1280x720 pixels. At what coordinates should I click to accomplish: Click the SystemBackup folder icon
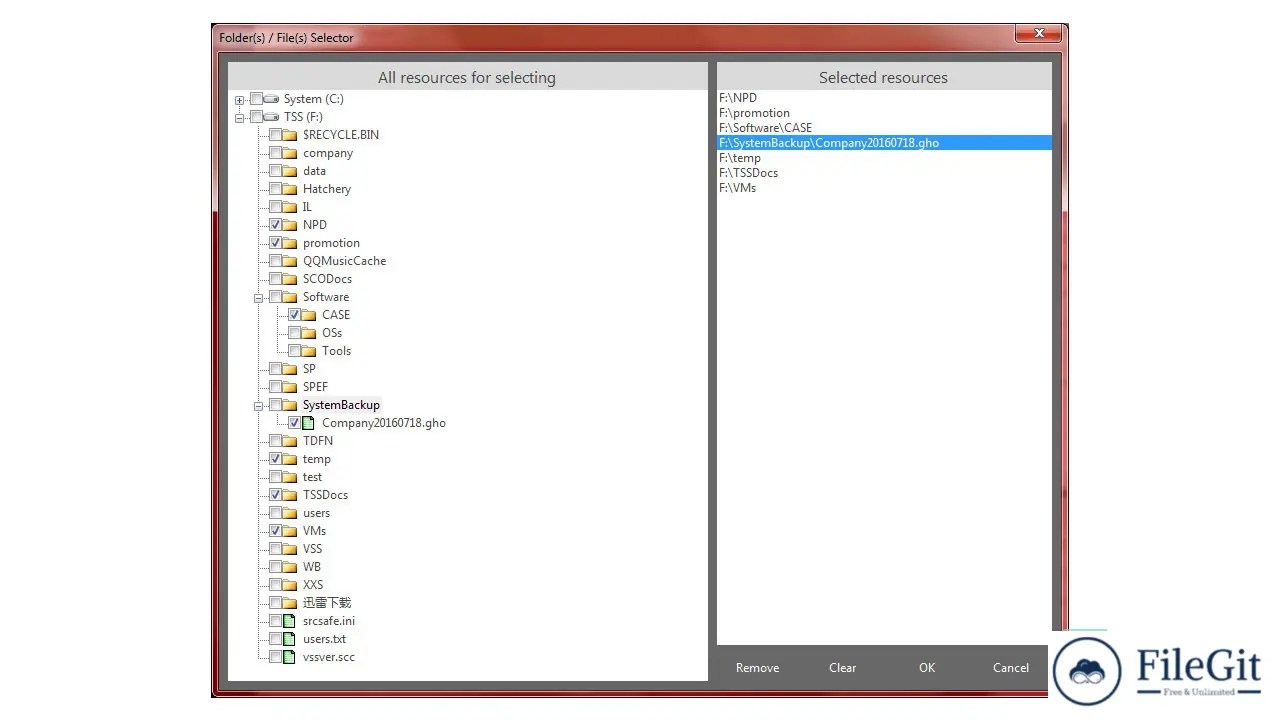[290, 405]
